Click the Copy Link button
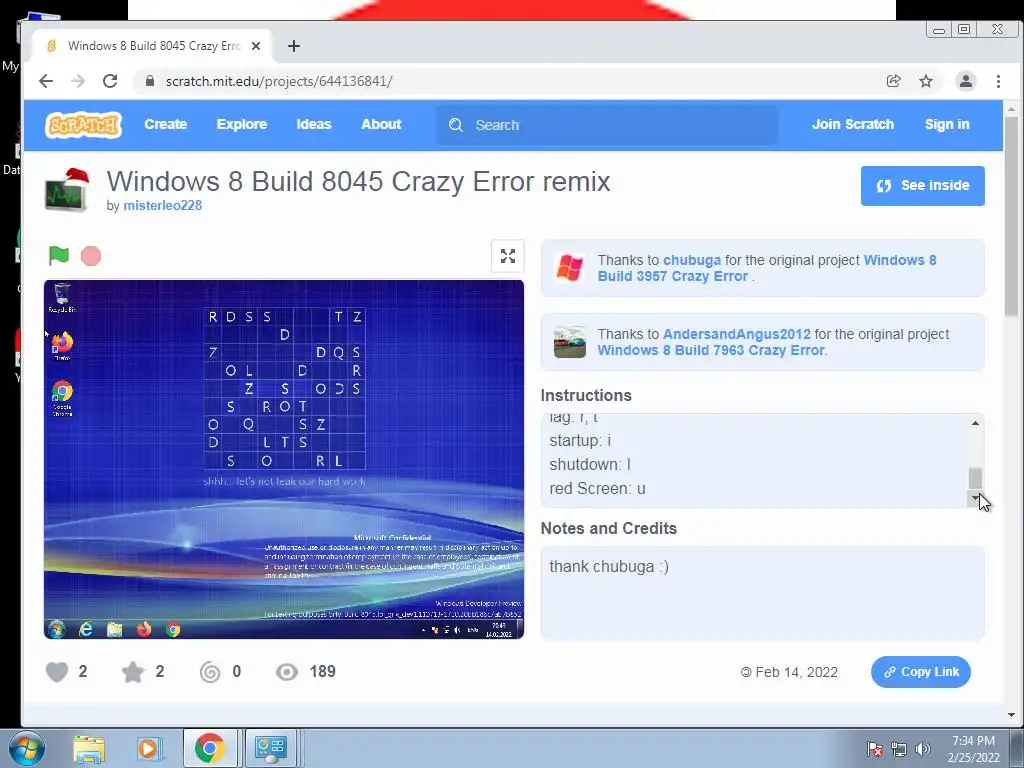The height and width of the screenshot is (768, 1024). [x=921, y=672]
